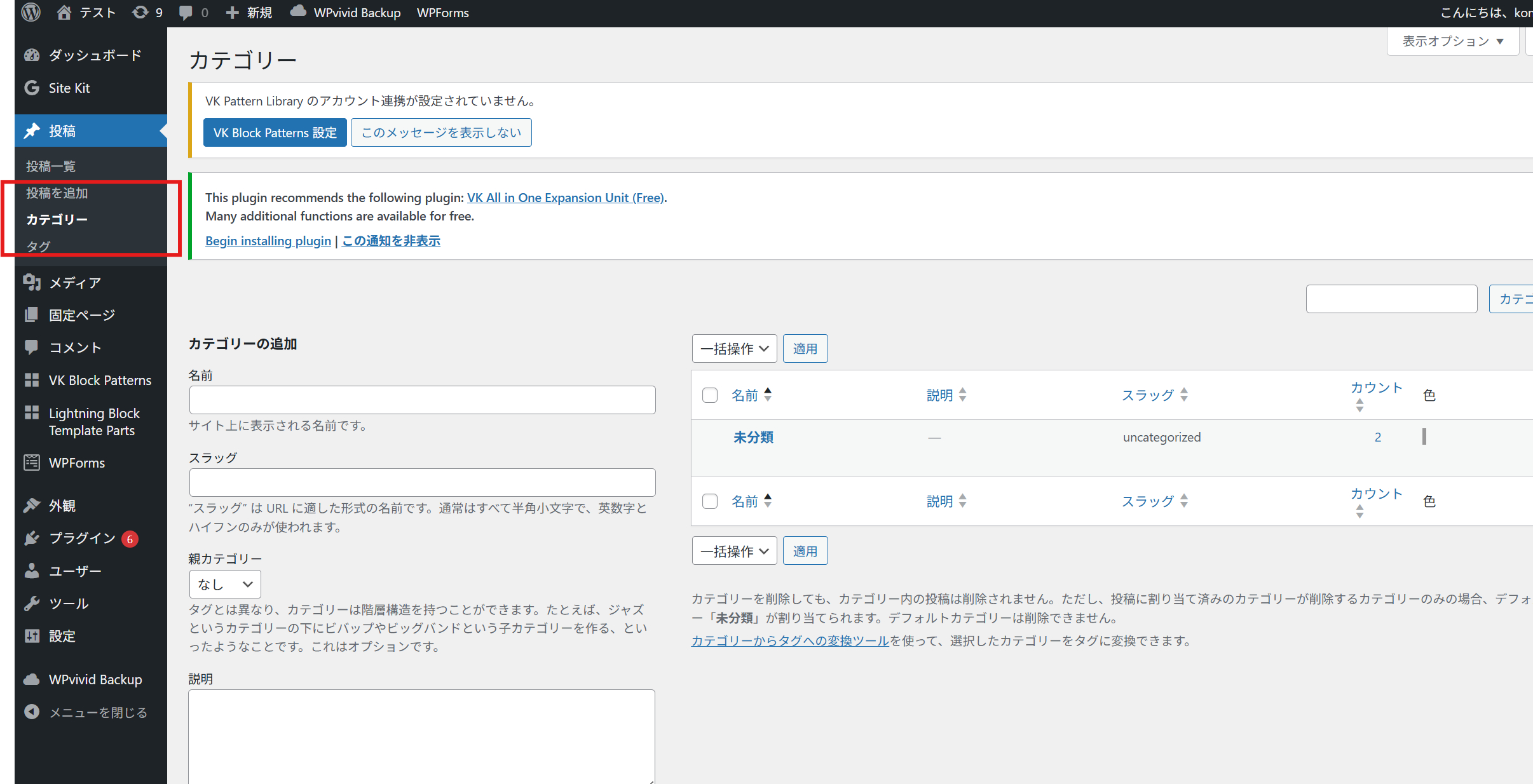Click the Begin installing plugin link

[x=268, y=241]
